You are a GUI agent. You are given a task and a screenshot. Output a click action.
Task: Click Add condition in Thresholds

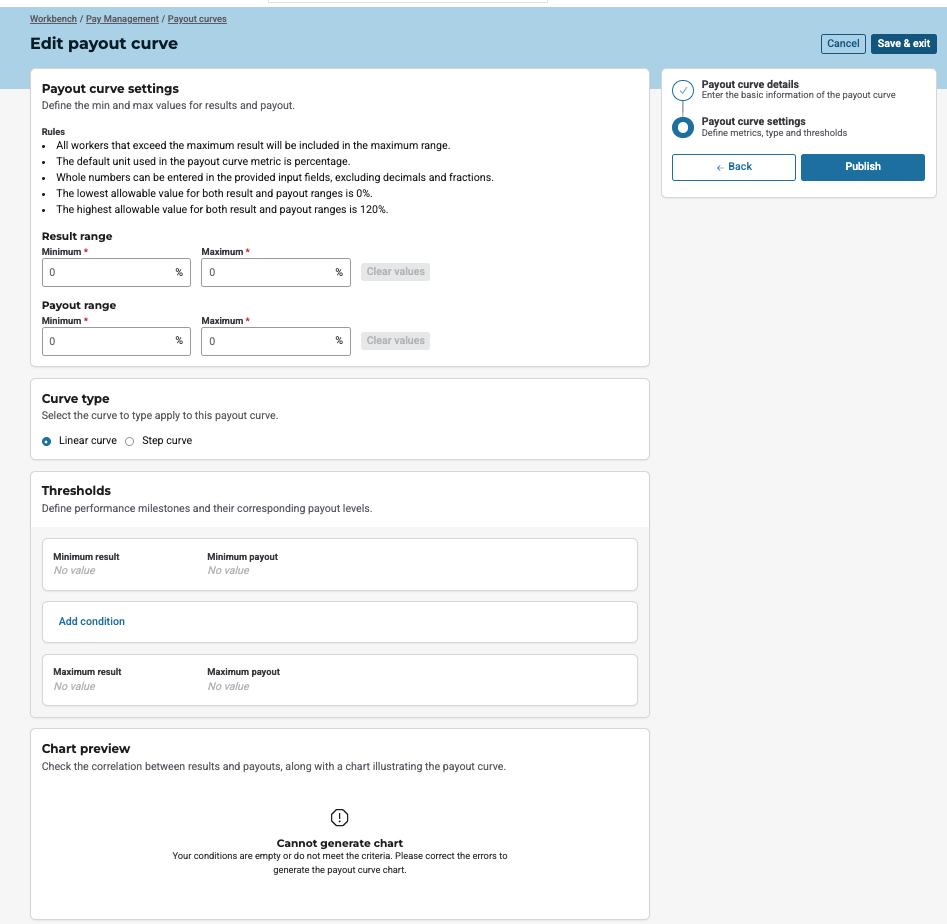click(x=92, y=622)
